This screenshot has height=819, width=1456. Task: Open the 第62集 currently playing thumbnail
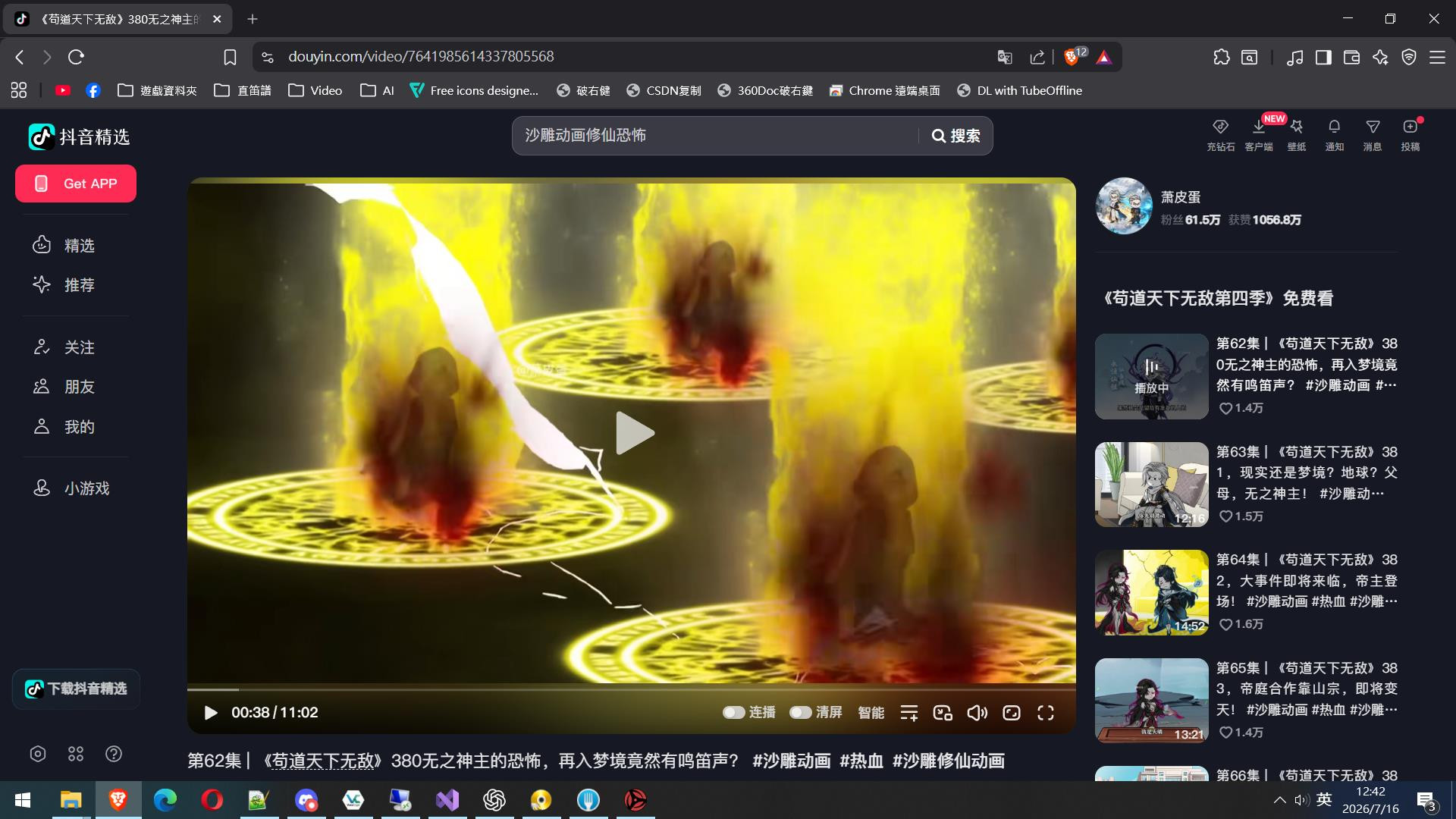(x=1151, y=377)
